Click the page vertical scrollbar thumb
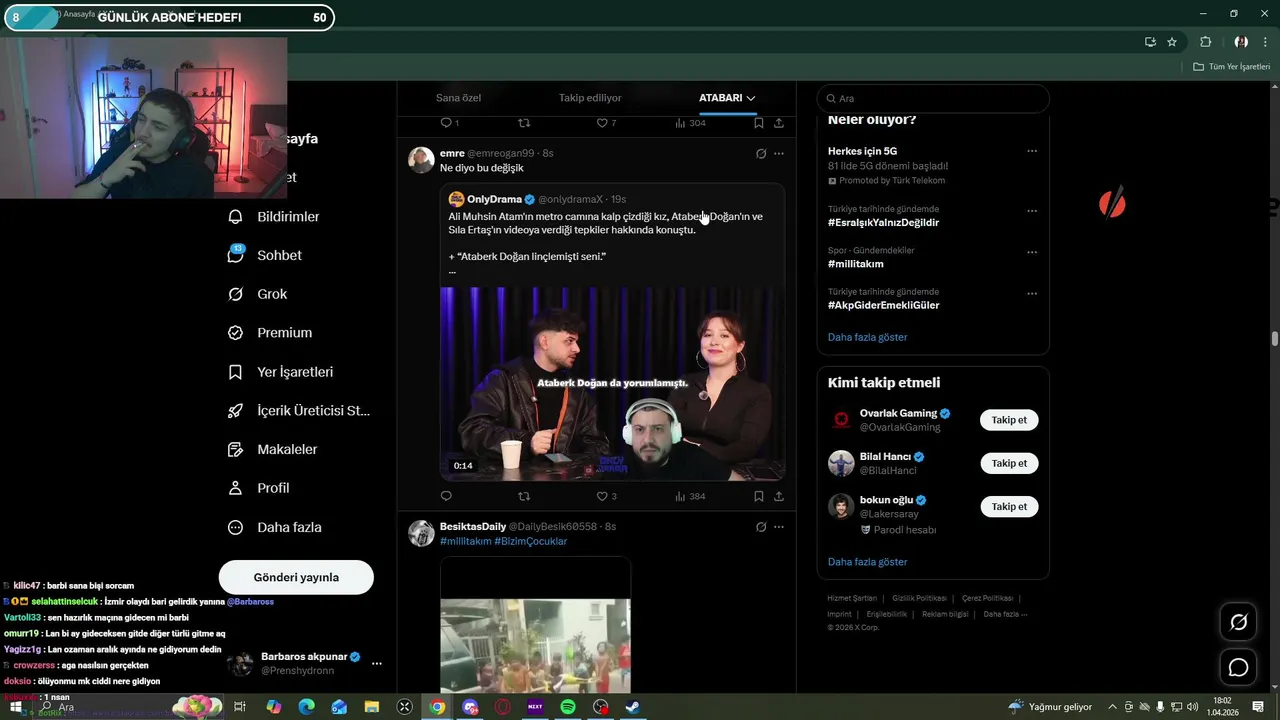 (1275, 339)
